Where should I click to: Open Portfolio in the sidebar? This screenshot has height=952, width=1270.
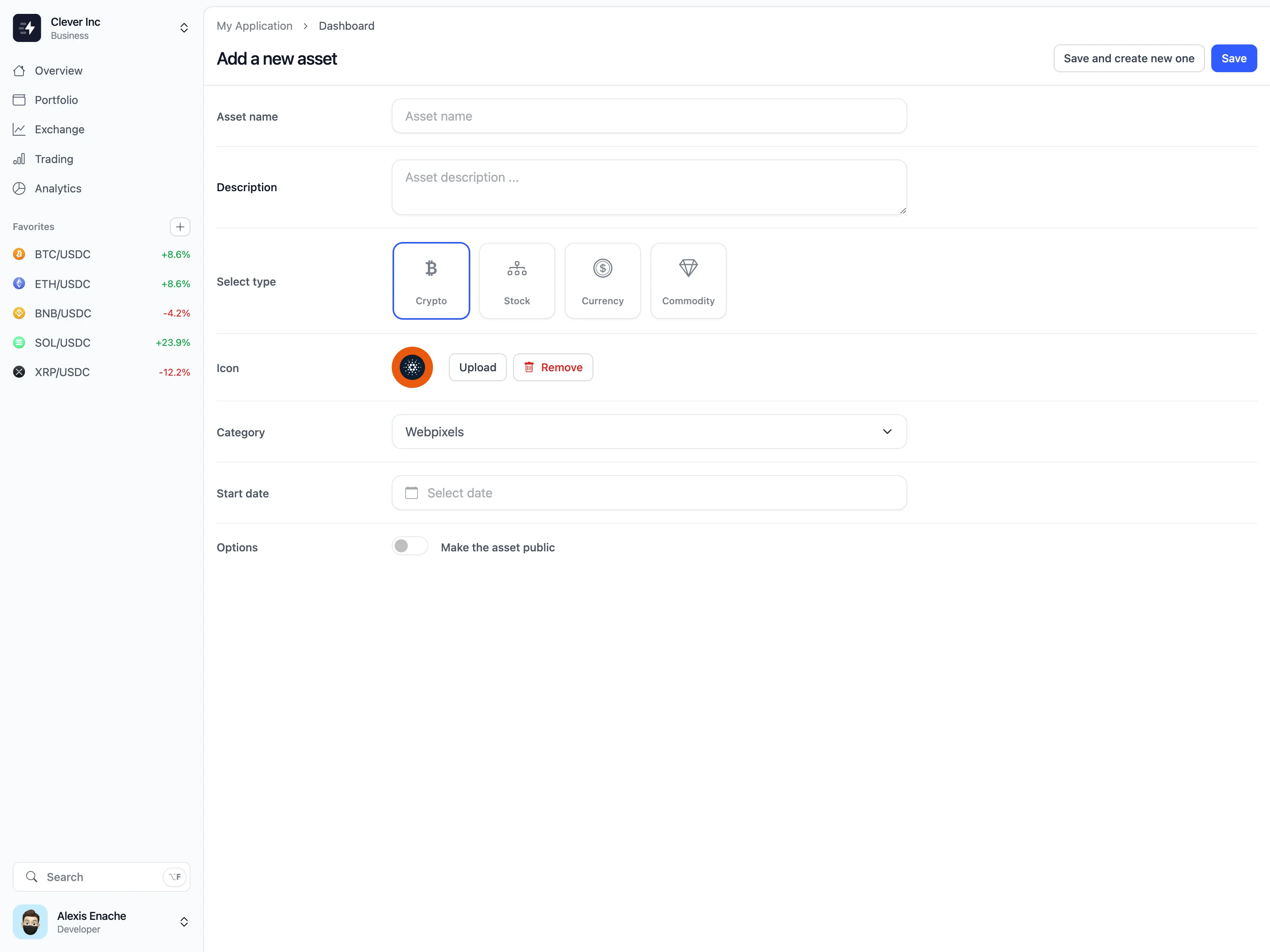pos(56,100)
